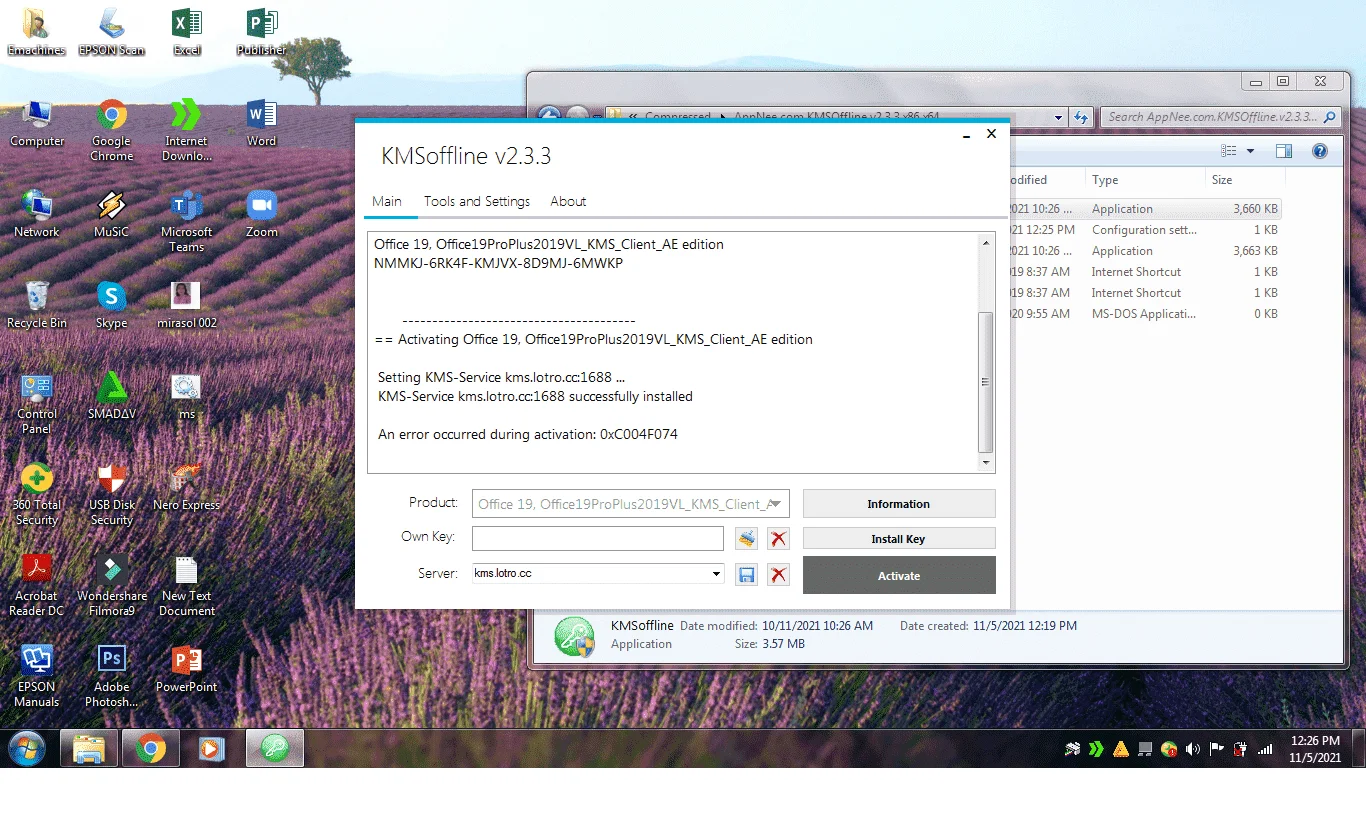1366x822 pixels.
Task: Click the log scrollbar down arrow
Action: [x=986, y=463]
